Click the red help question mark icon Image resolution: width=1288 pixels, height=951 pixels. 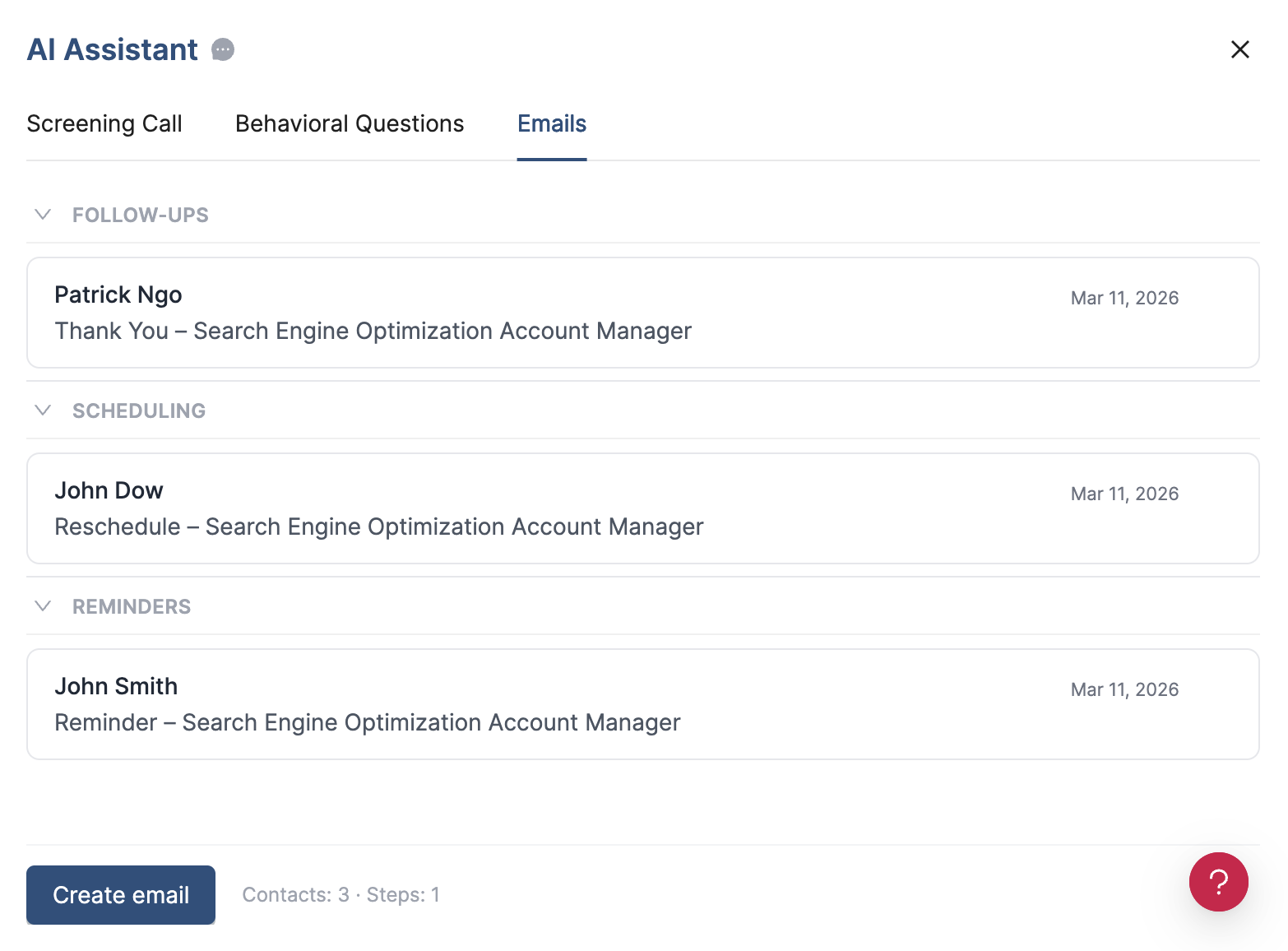tap(1219, 881)
